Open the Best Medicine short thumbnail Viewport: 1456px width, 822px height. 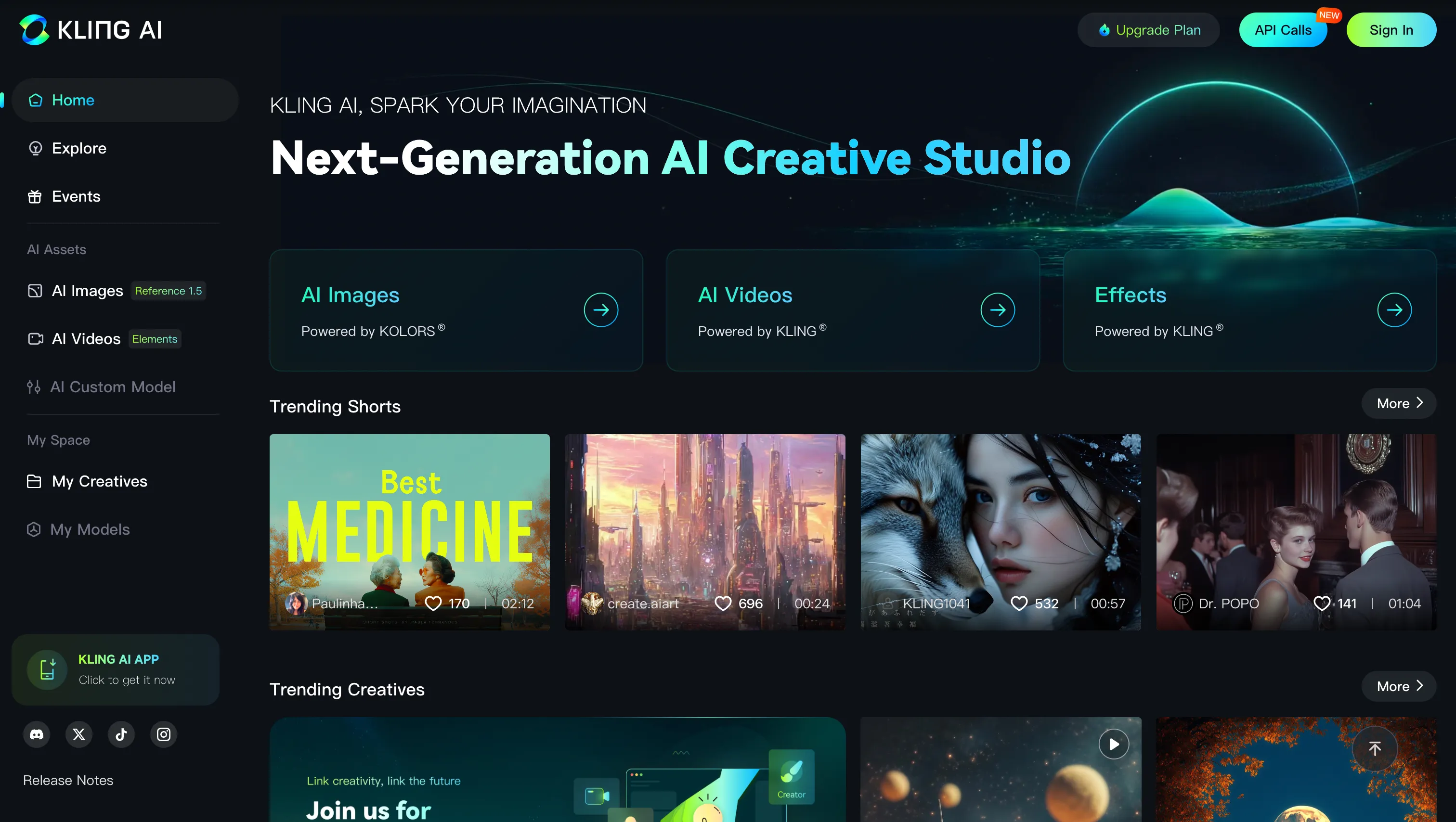pyautogui.click(x=409, y=520)
